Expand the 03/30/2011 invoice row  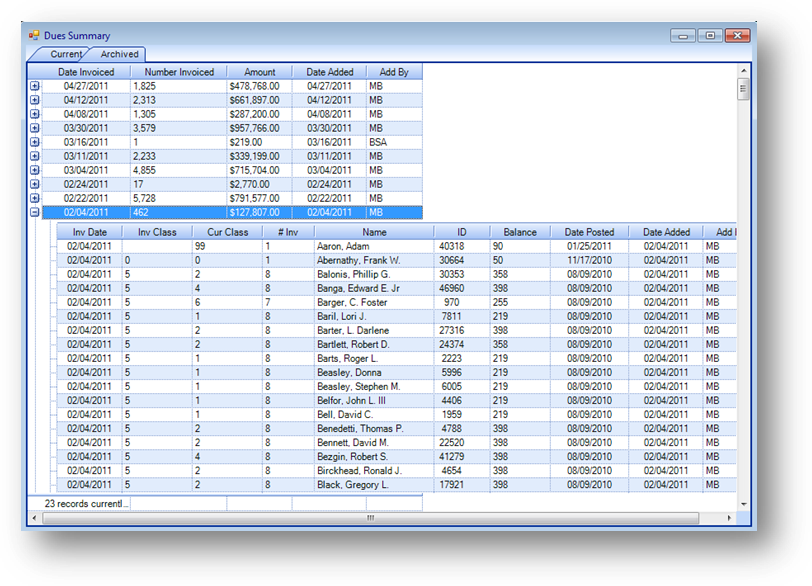pyautogui.click(x=35, y=128)
